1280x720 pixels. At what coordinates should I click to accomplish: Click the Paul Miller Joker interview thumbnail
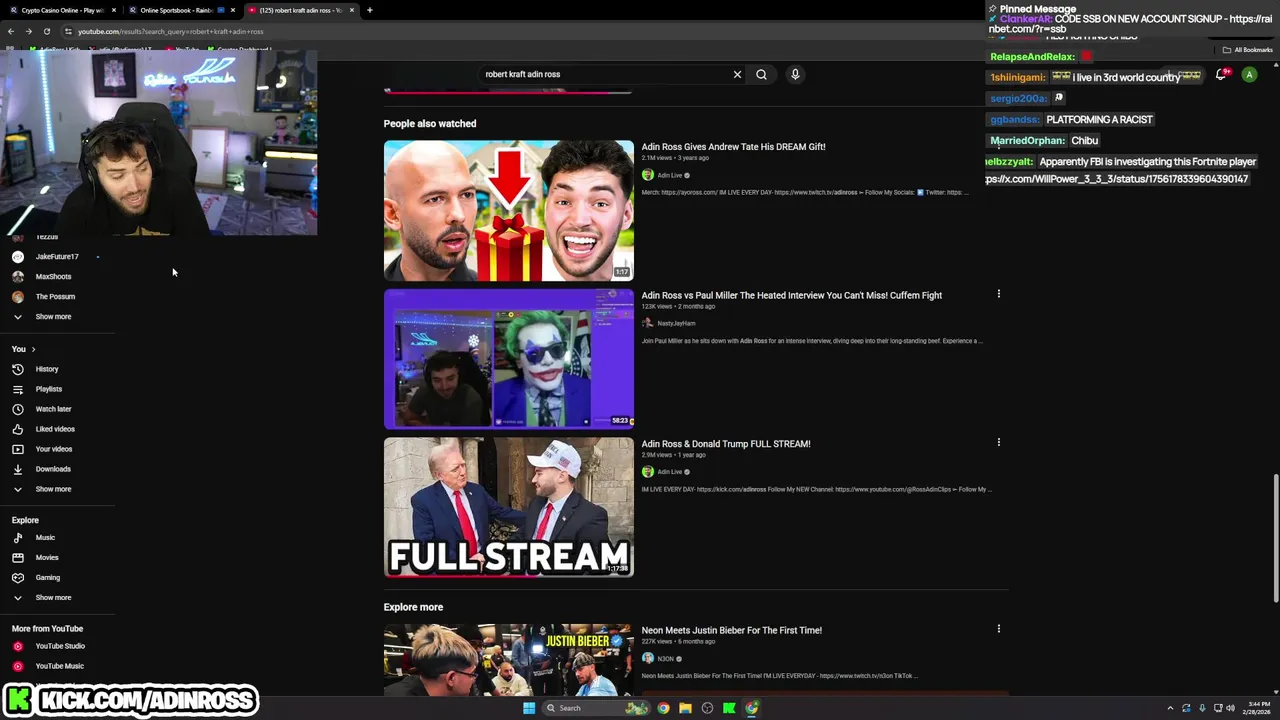pyautogui.click(x=509, y=359)
